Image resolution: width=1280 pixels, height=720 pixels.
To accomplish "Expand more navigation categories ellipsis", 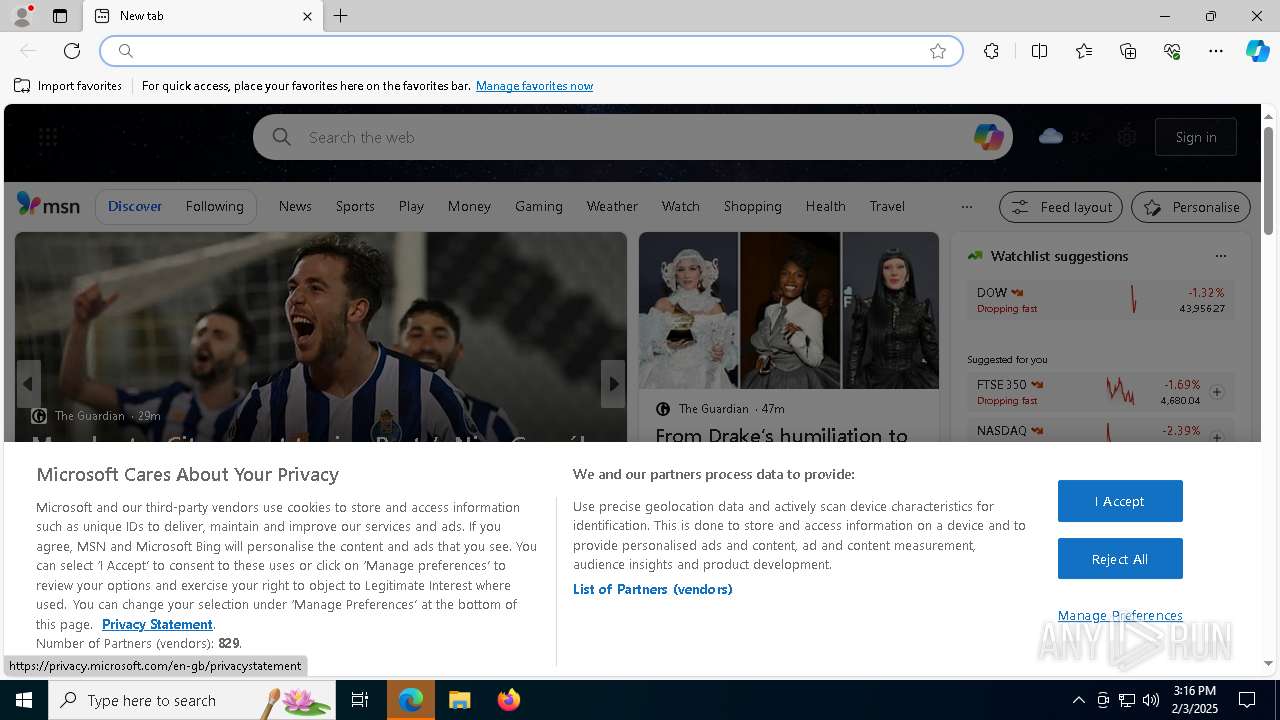I will click(966, 207).
